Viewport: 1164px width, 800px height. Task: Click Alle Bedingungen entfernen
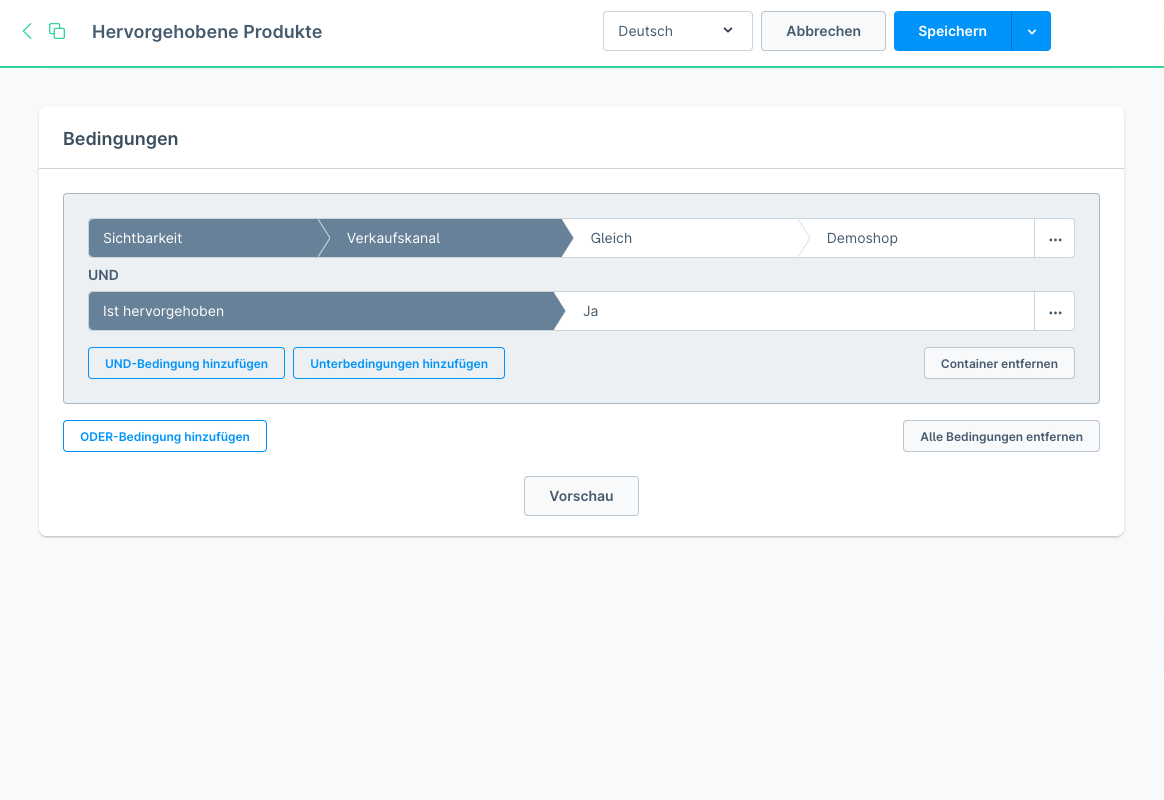pos(1001,437)
